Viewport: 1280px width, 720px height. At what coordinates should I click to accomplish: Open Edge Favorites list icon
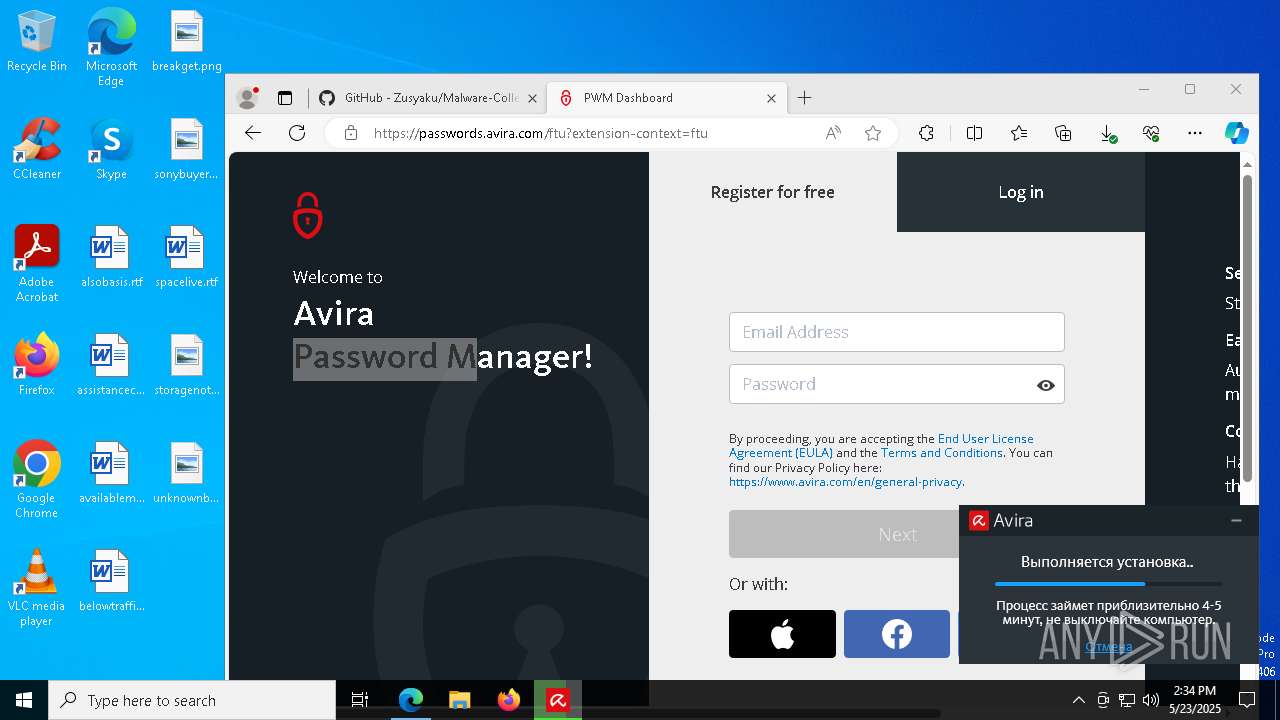1019,133
